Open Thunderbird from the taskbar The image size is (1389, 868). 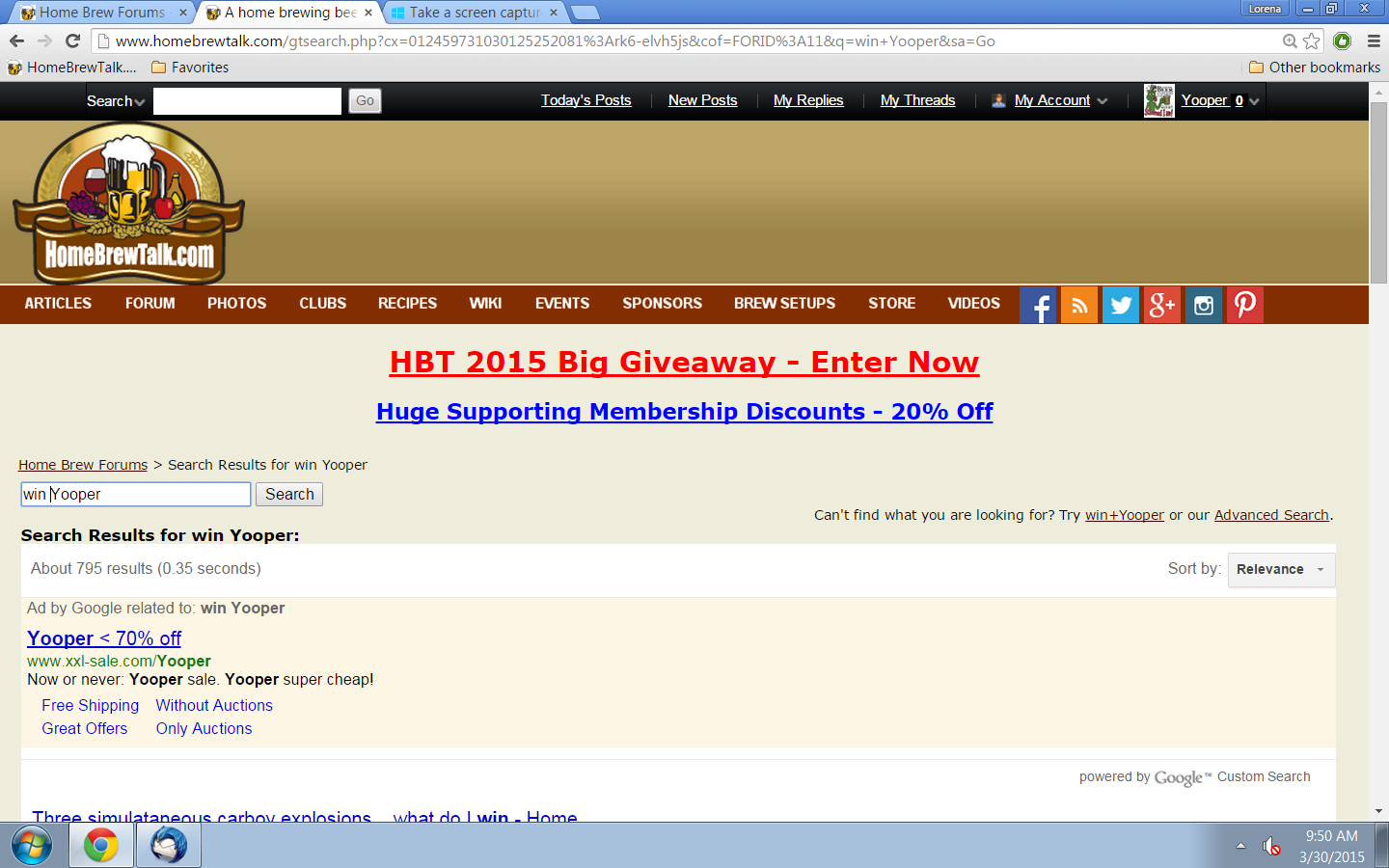click(x=169, y=846)
